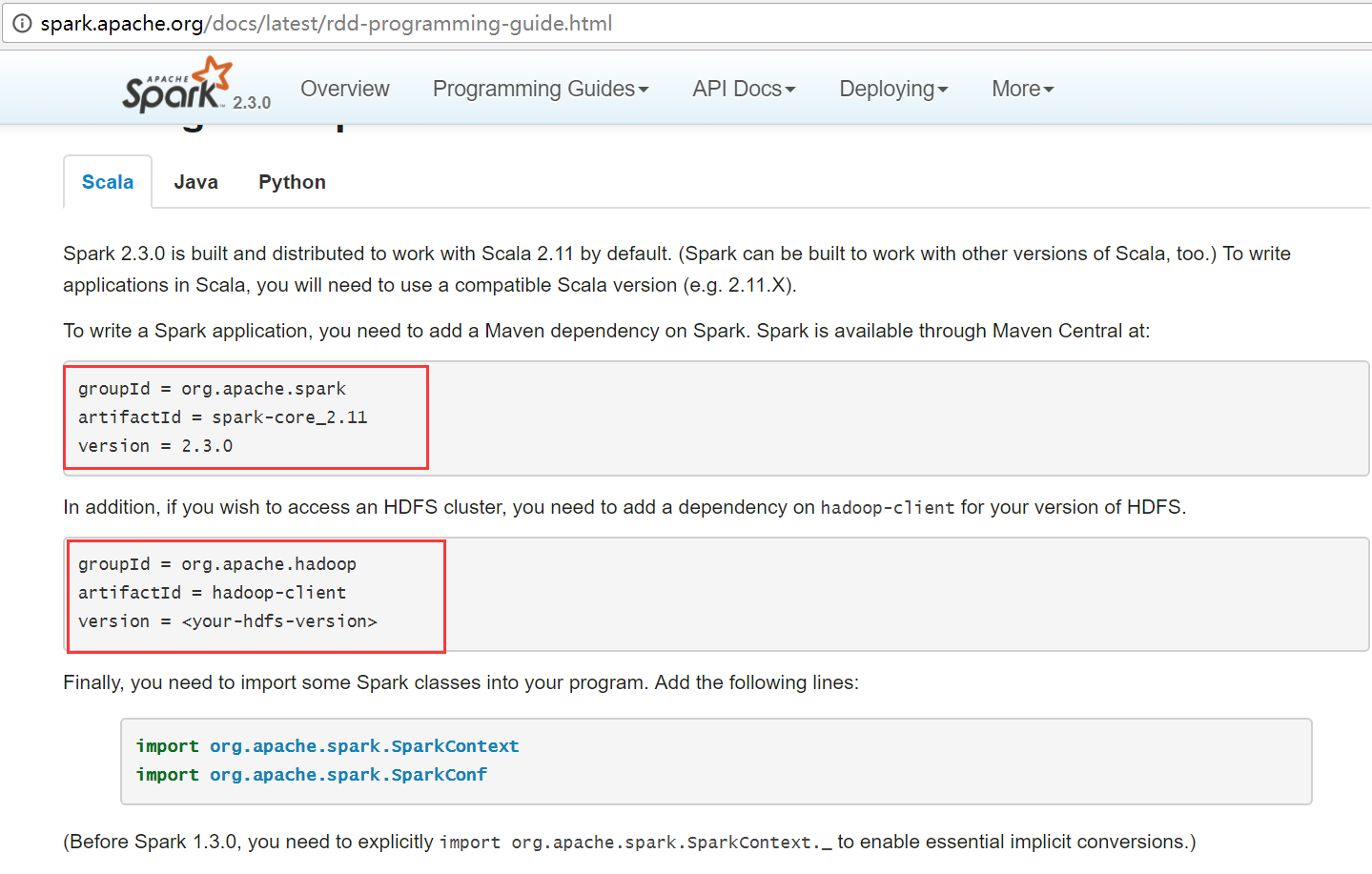Select the Scala language tab

tap(108, 182)
